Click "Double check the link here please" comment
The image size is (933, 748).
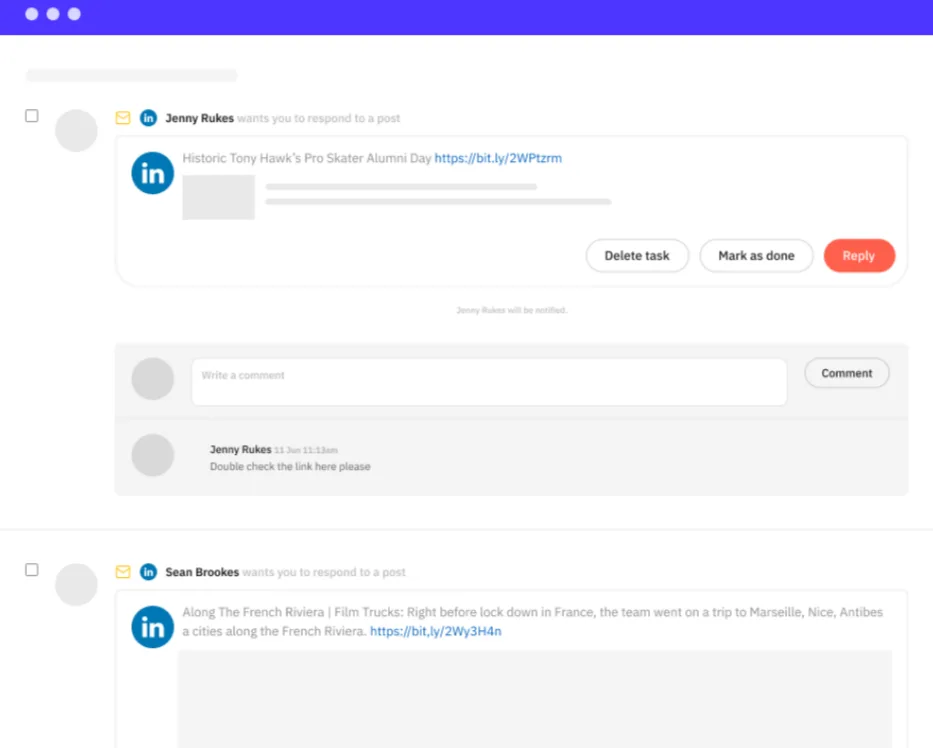pyautogui.click(x=290, y=467)
